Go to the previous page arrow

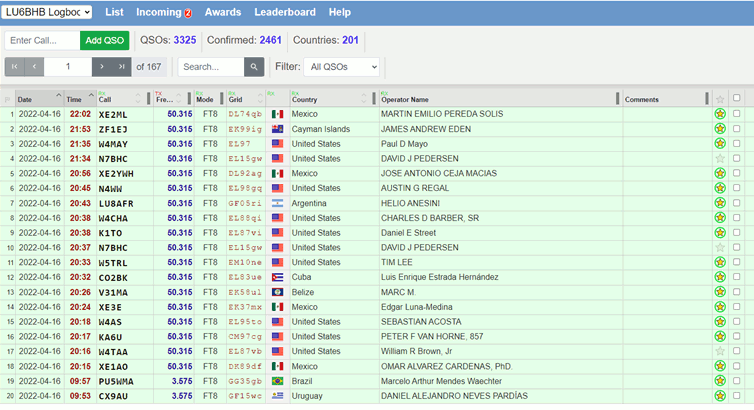coord(36,67)
